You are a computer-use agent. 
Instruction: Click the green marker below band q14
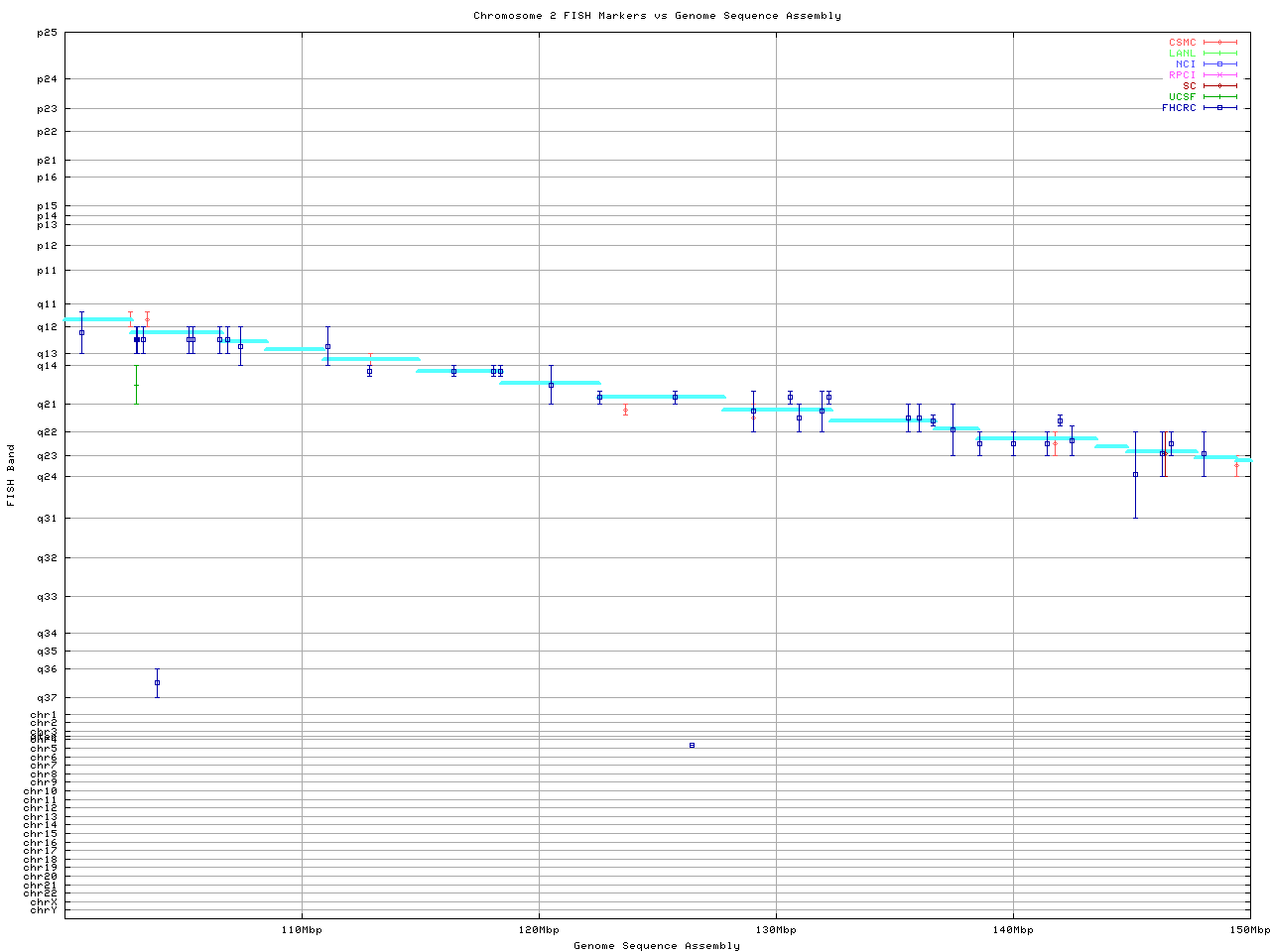pyautogui.click(x=136, y=385)
